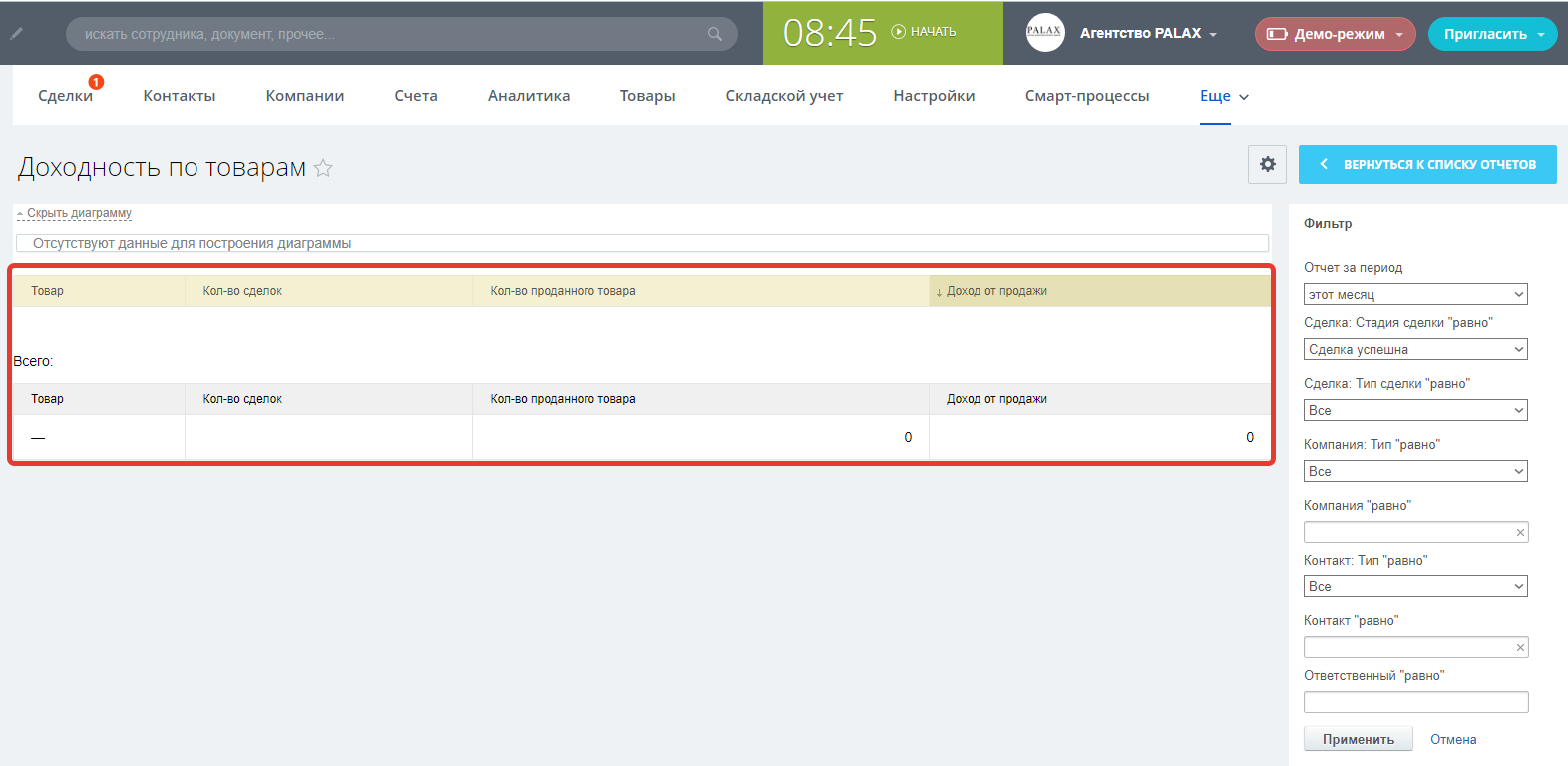Click the play icon next to НАЧАТЬ
Screen dimensions: 1568x766
898,32
